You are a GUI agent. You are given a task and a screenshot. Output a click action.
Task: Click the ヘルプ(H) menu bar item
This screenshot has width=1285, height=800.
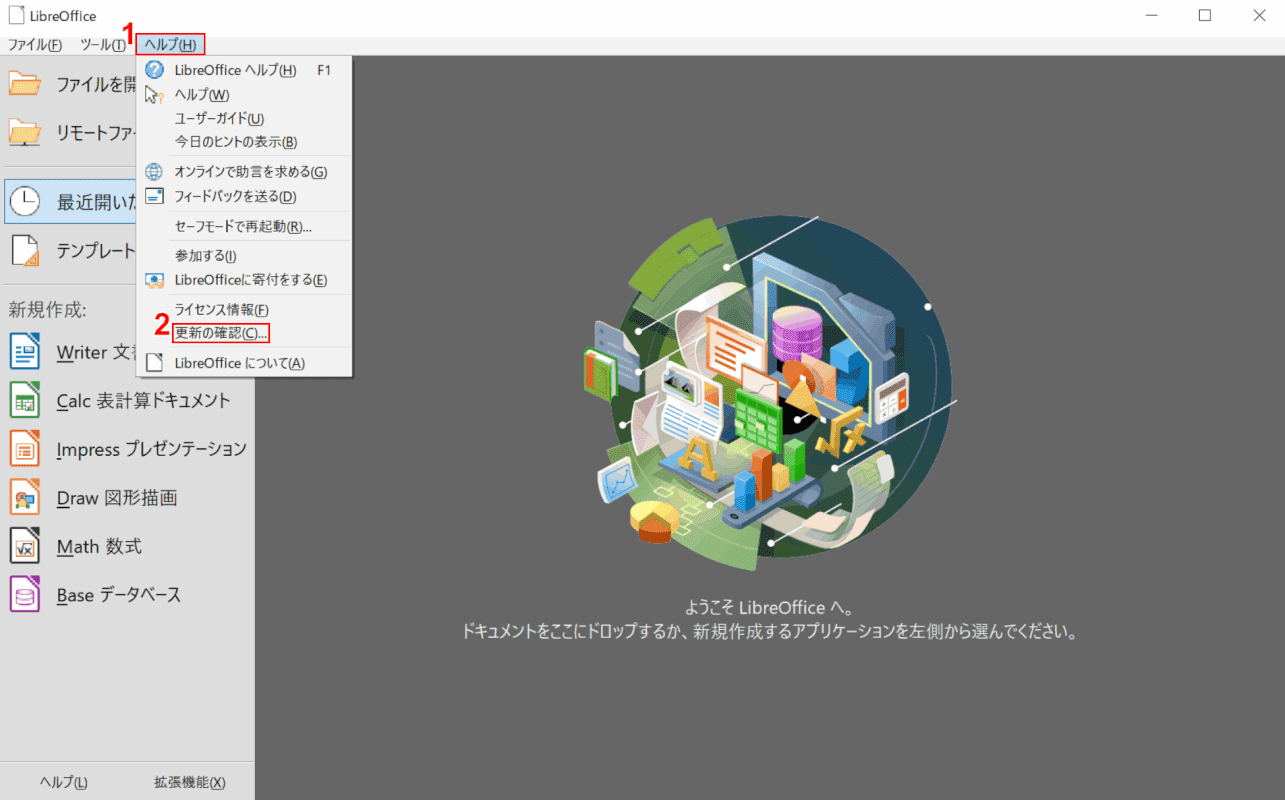170,44
